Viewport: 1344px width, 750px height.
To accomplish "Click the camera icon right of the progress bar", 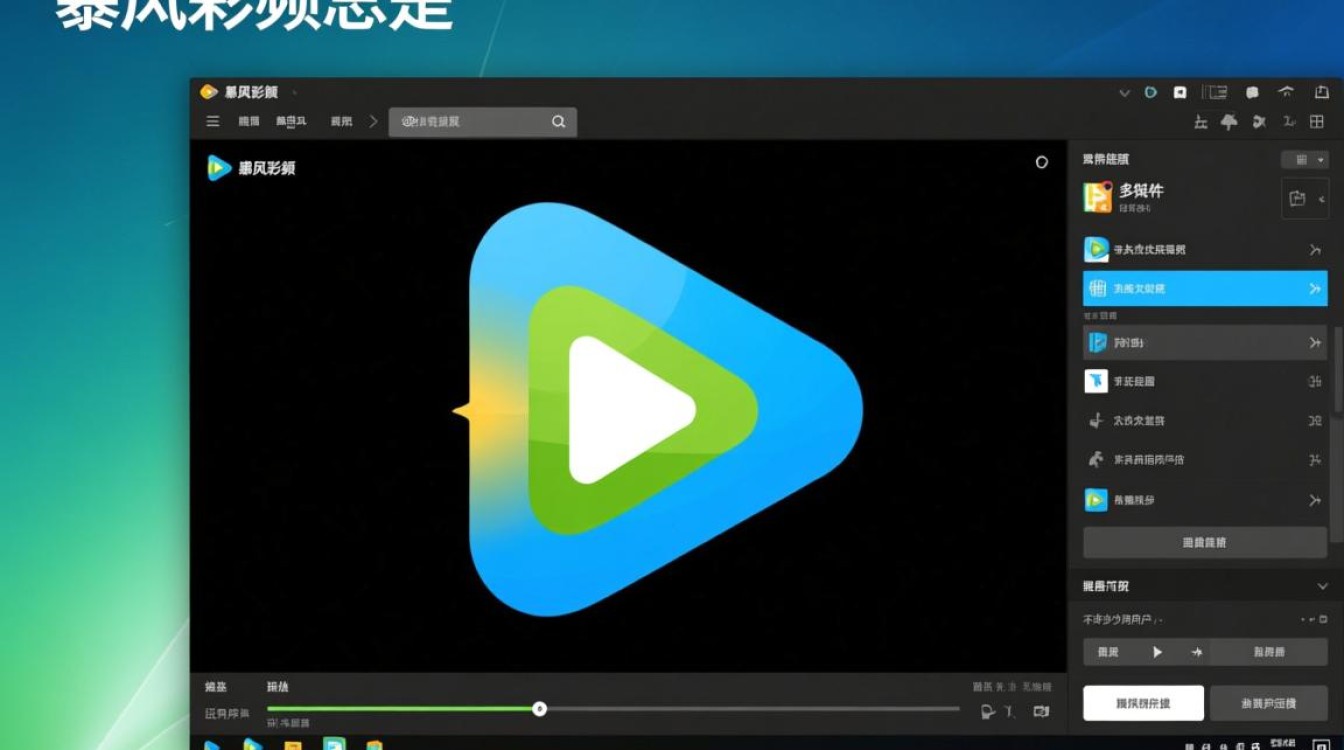I will (x=1041, y=711).
